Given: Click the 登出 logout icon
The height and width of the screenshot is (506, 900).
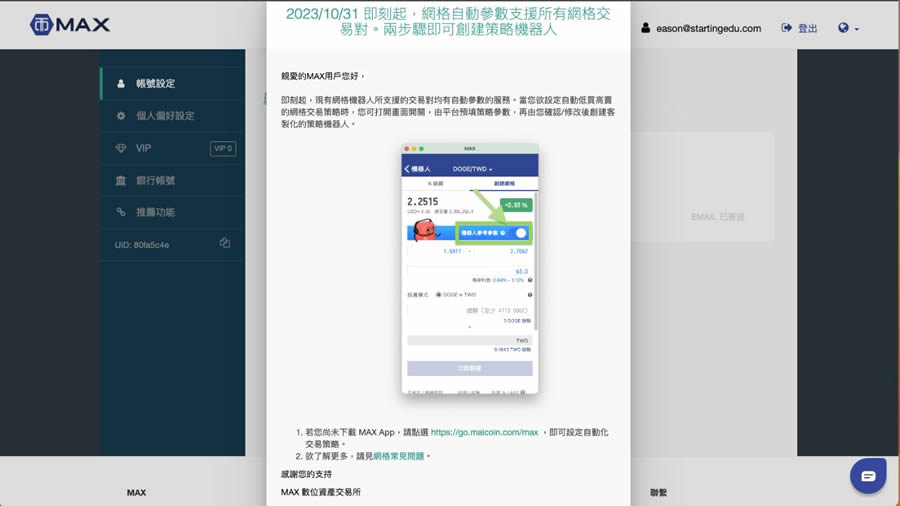Looking at the screenshot, I should coord(787,28).
